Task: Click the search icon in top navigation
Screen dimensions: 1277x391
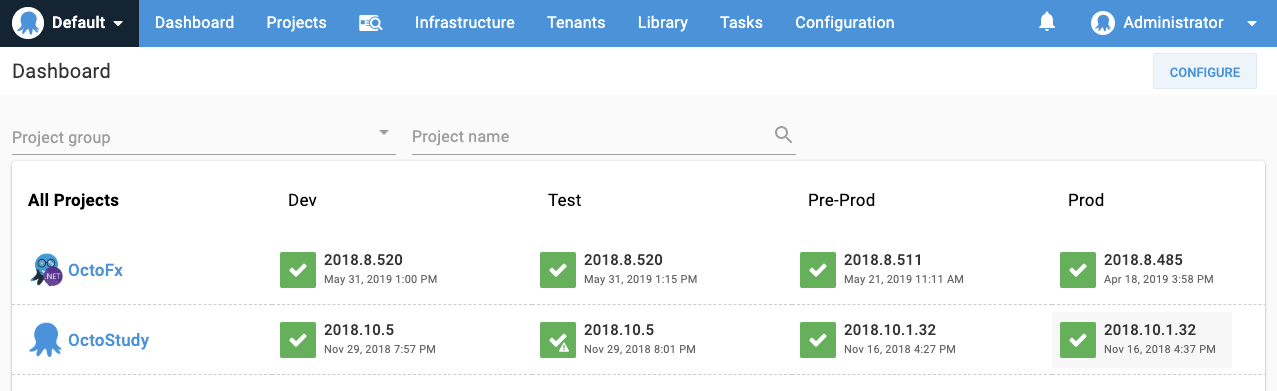Action: [370, 23]
